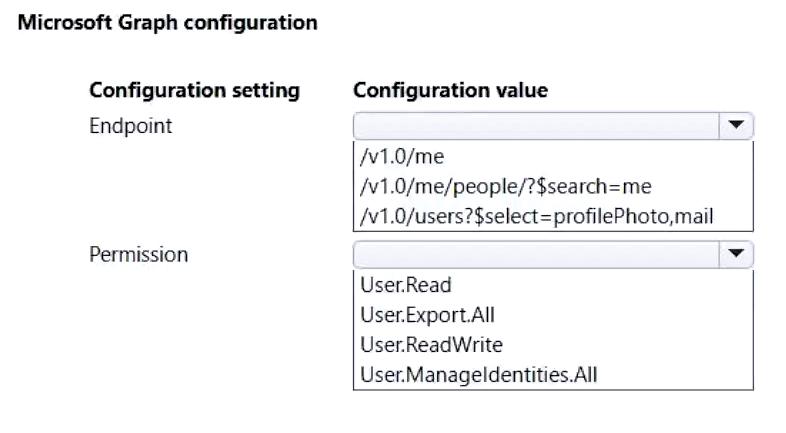Select the User.Read permission
This screenshot has width=786, height=433.
[x=405, y=286]
